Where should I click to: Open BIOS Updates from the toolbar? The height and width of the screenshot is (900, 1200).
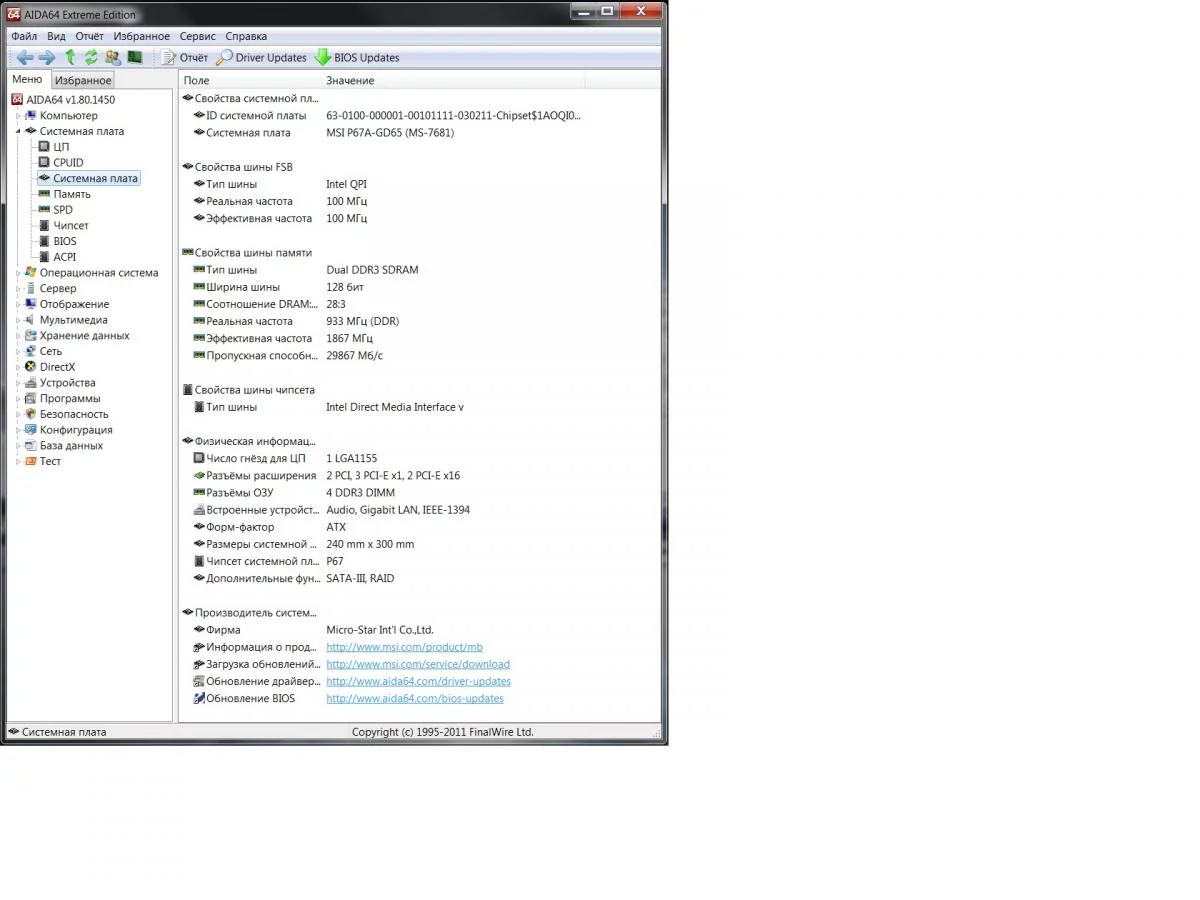[357, 57]
